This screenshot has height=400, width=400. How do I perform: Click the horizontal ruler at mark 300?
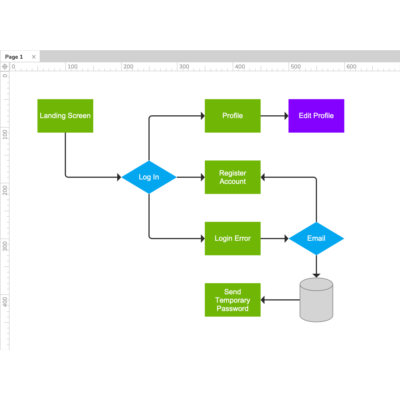coord(184,67)
